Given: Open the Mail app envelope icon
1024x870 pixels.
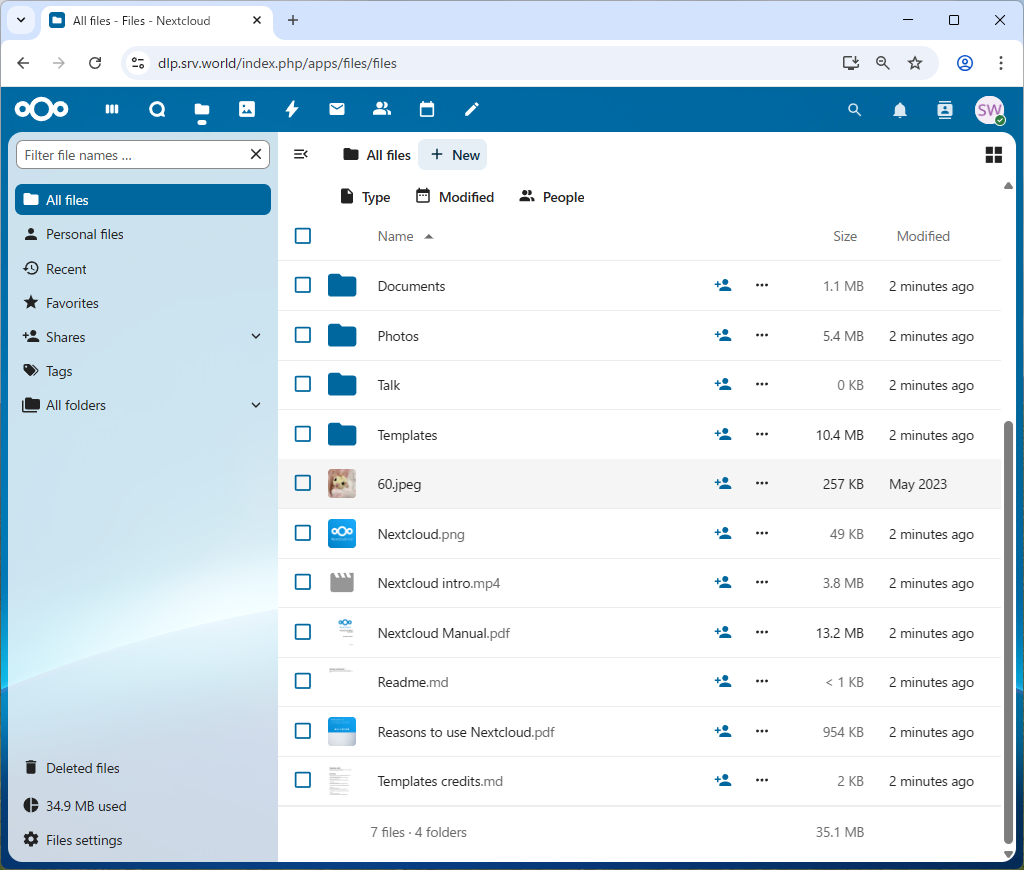Looking at the screenshot, I should point(337,110).
